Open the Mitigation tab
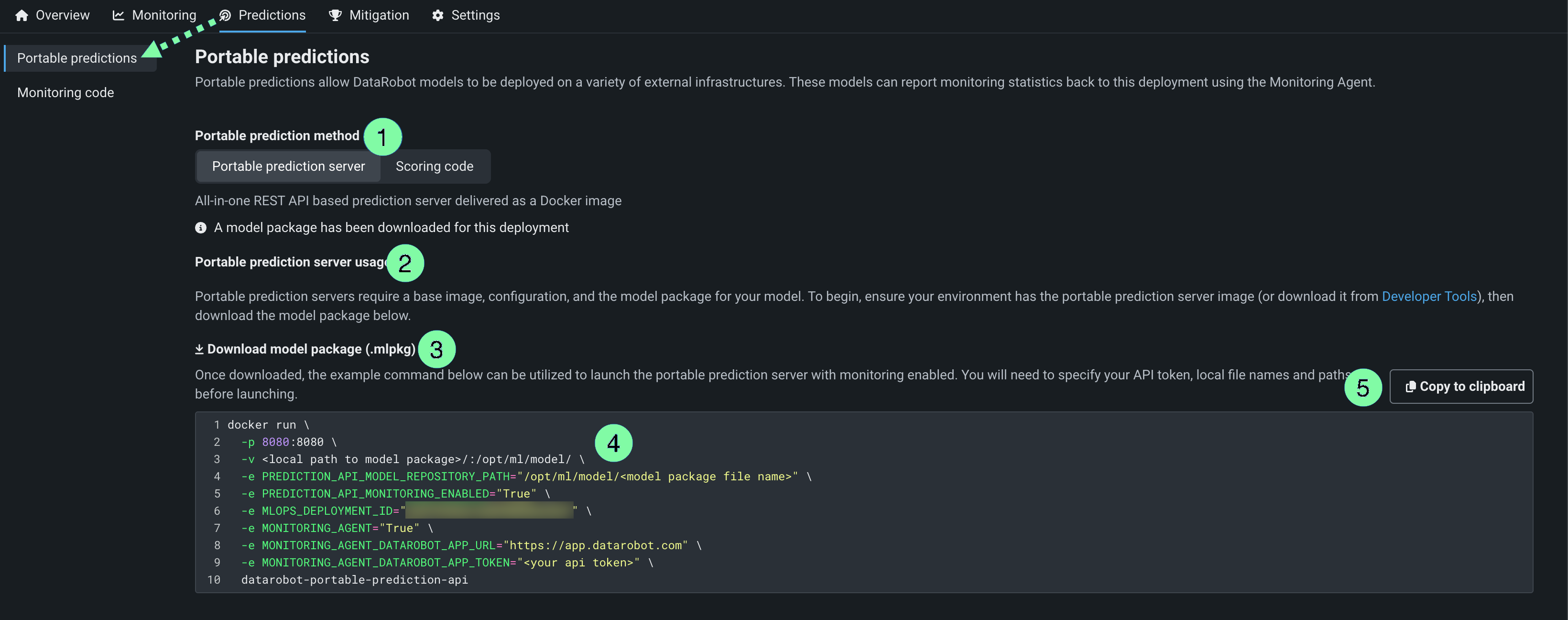 379,15
